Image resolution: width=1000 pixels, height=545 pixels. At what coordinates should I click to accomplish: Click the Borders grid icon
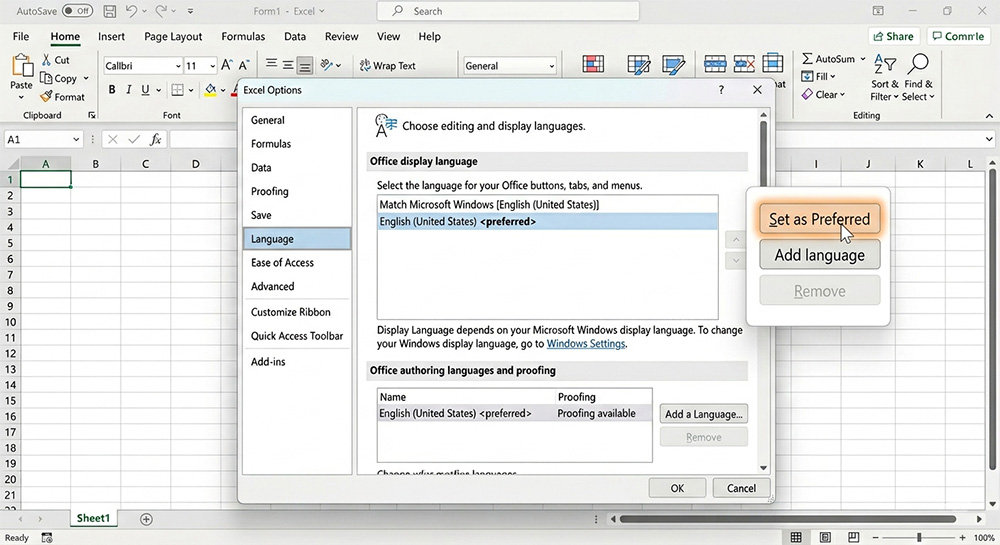177,90
